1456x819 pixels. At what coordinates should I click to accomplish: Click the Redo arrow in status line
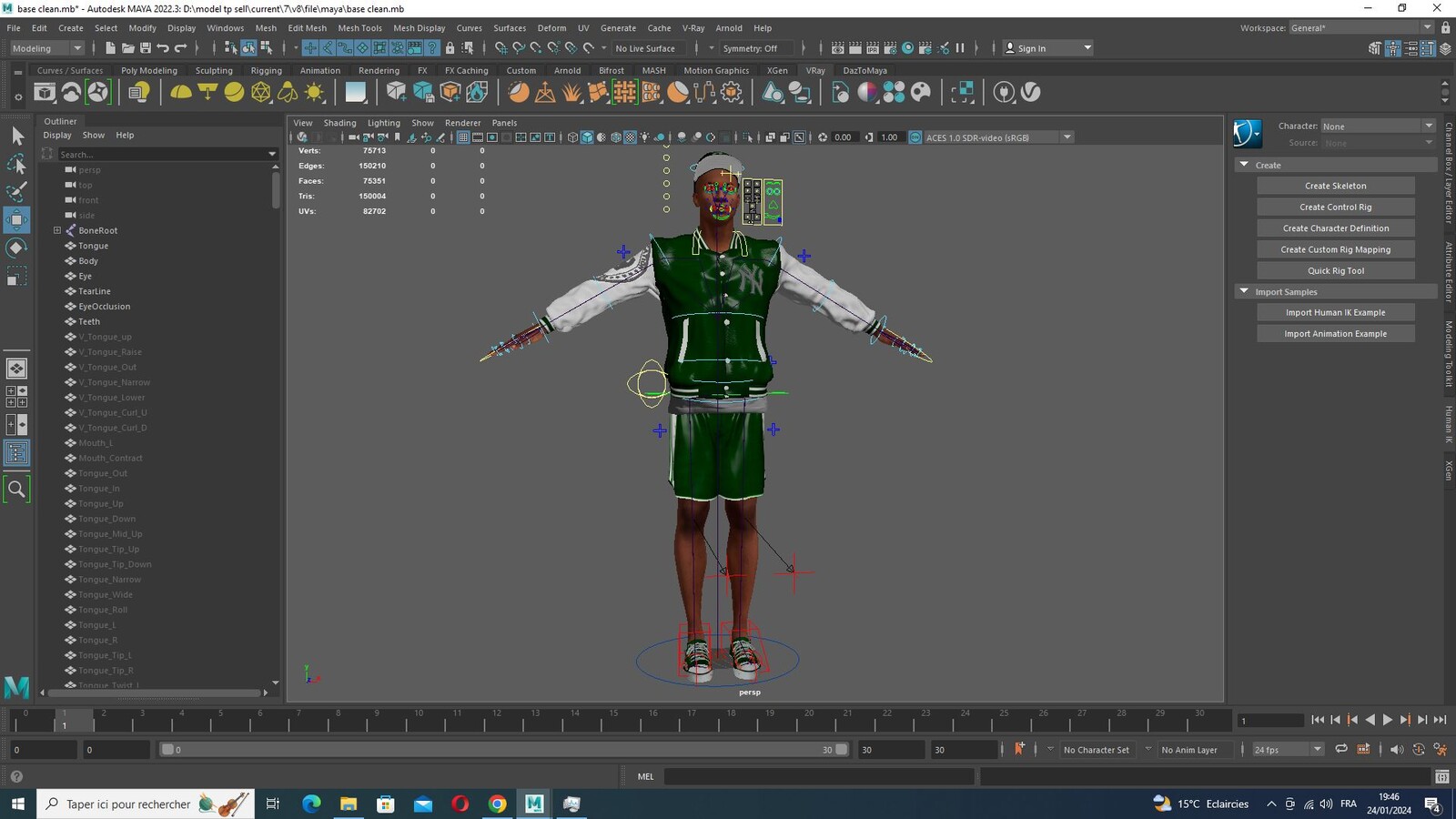[181, 48]
